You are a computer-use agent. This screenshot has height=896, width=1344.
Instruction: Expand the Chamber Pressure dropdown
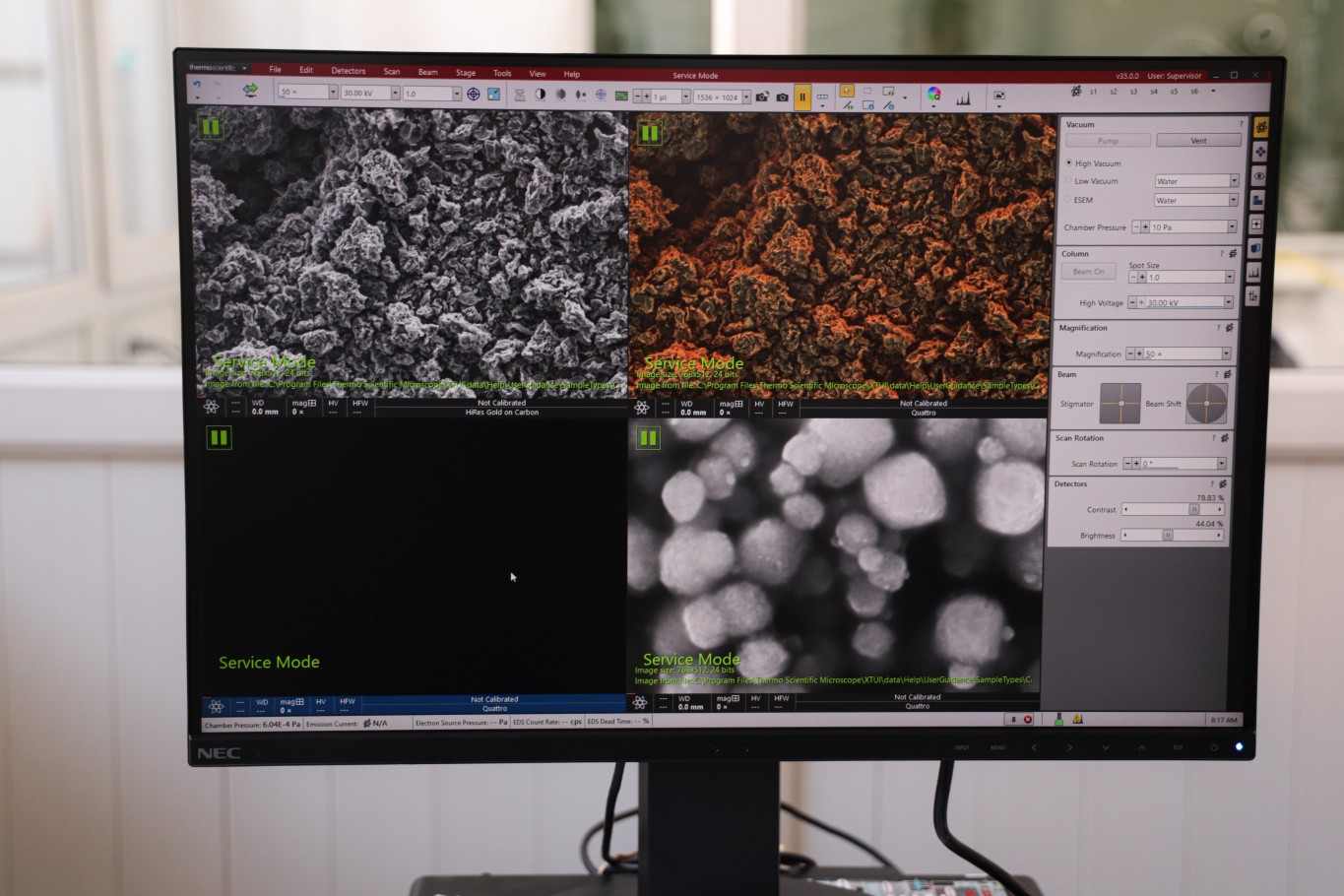tap(1231, 227)
